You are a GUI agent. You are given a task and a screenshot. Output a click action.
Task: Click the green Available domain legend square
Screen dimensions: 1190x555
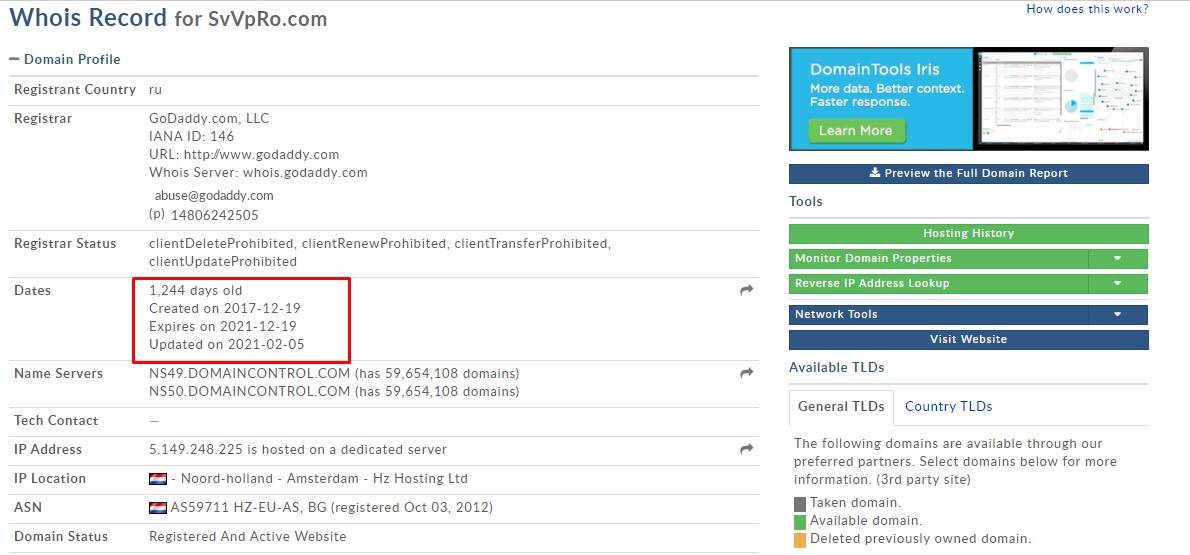[799, 521]
